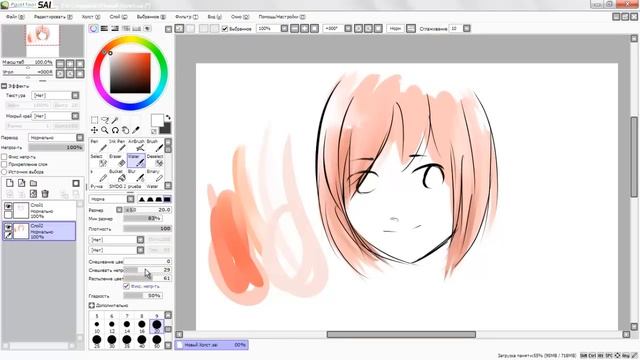
Task: Click the vertical canvas scrollbar
Action: click(x=634, y=157)
